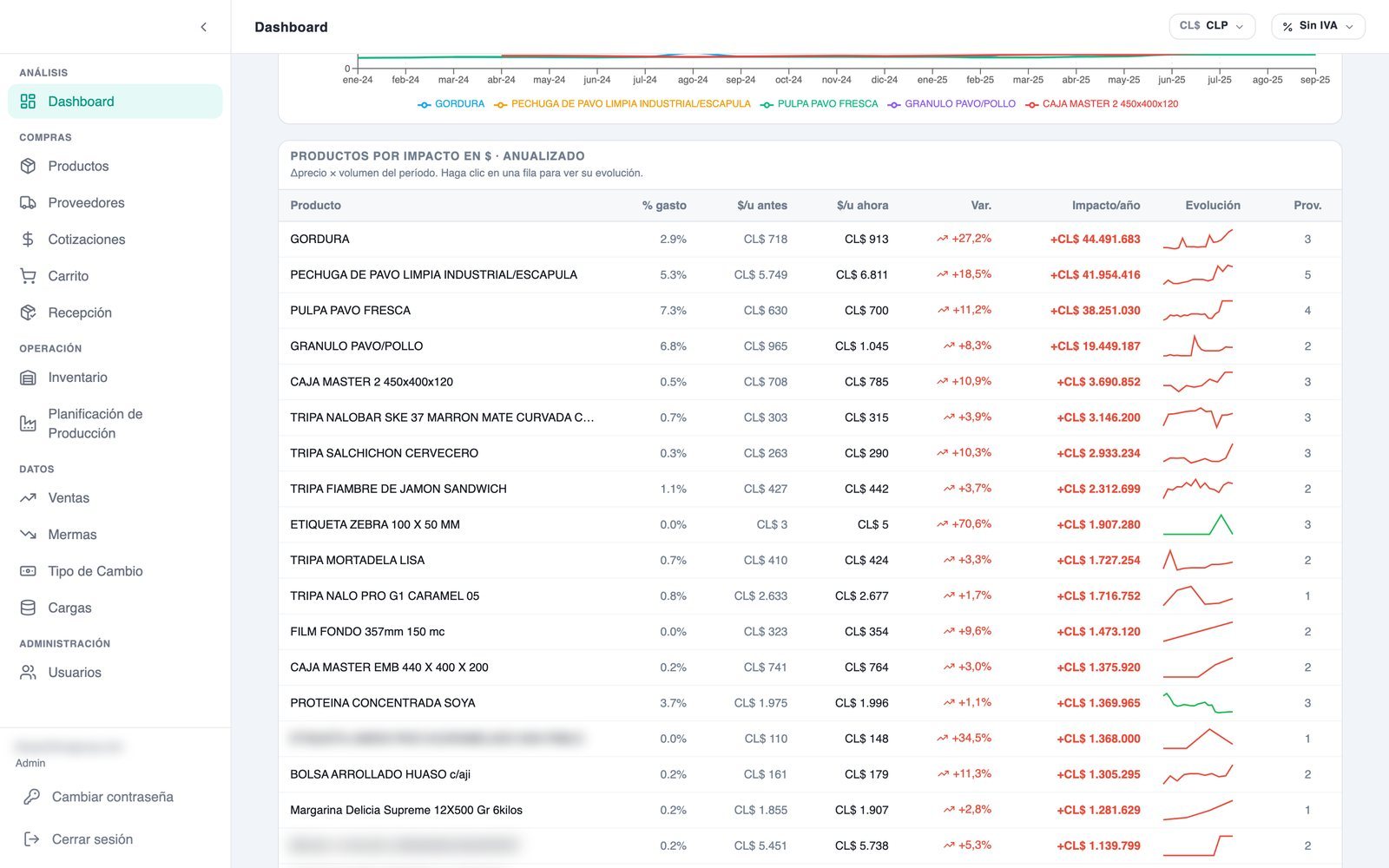Image resolution: width=1389 pixels, height=868 pixels.
Task: Select the GRANULO PAVO/POLLO product row
Action: click(810, 346)
